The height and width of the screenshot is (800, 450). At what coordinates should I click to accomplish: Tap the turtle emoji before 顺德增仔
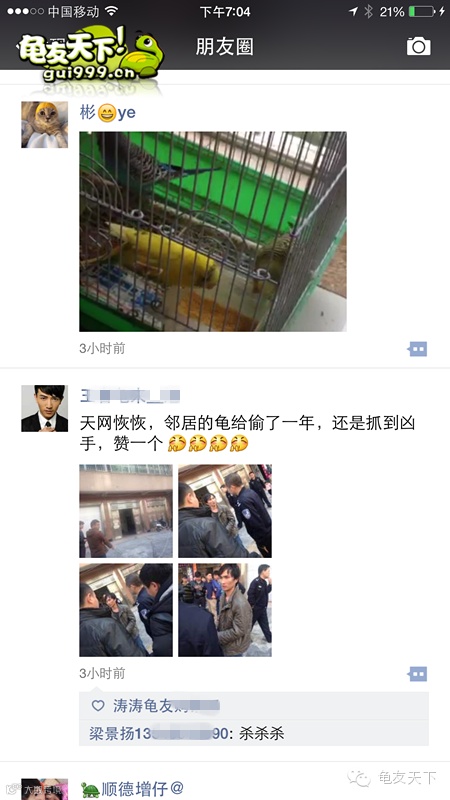[x=90, y=790]
